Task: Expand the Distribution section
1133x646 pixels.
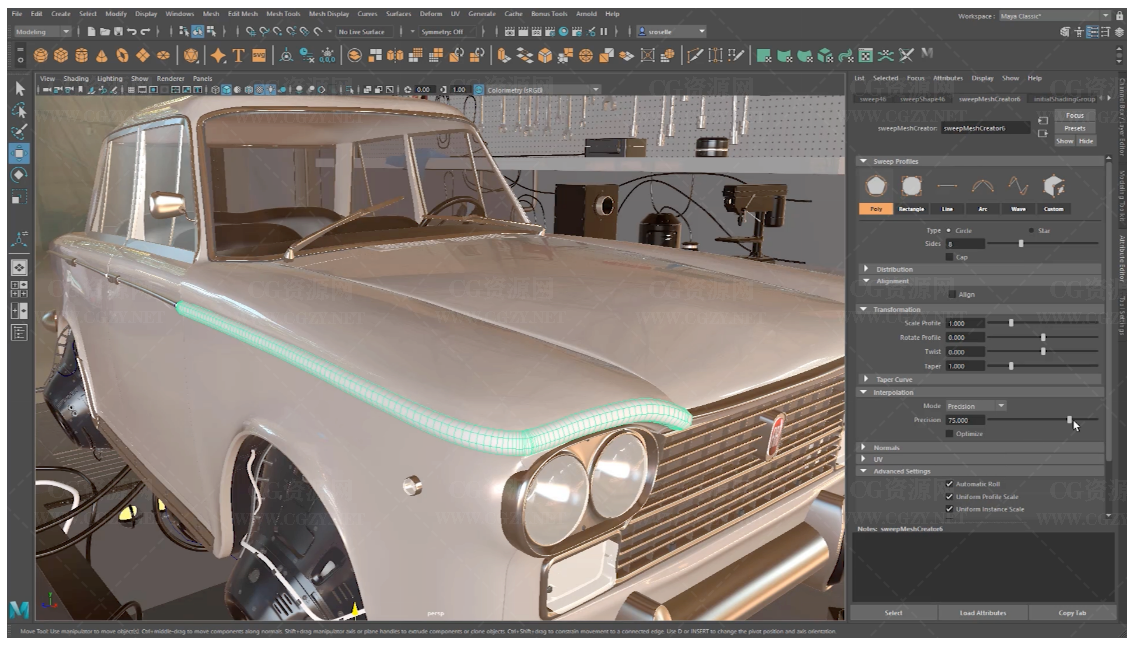Action: pos(894,269)
